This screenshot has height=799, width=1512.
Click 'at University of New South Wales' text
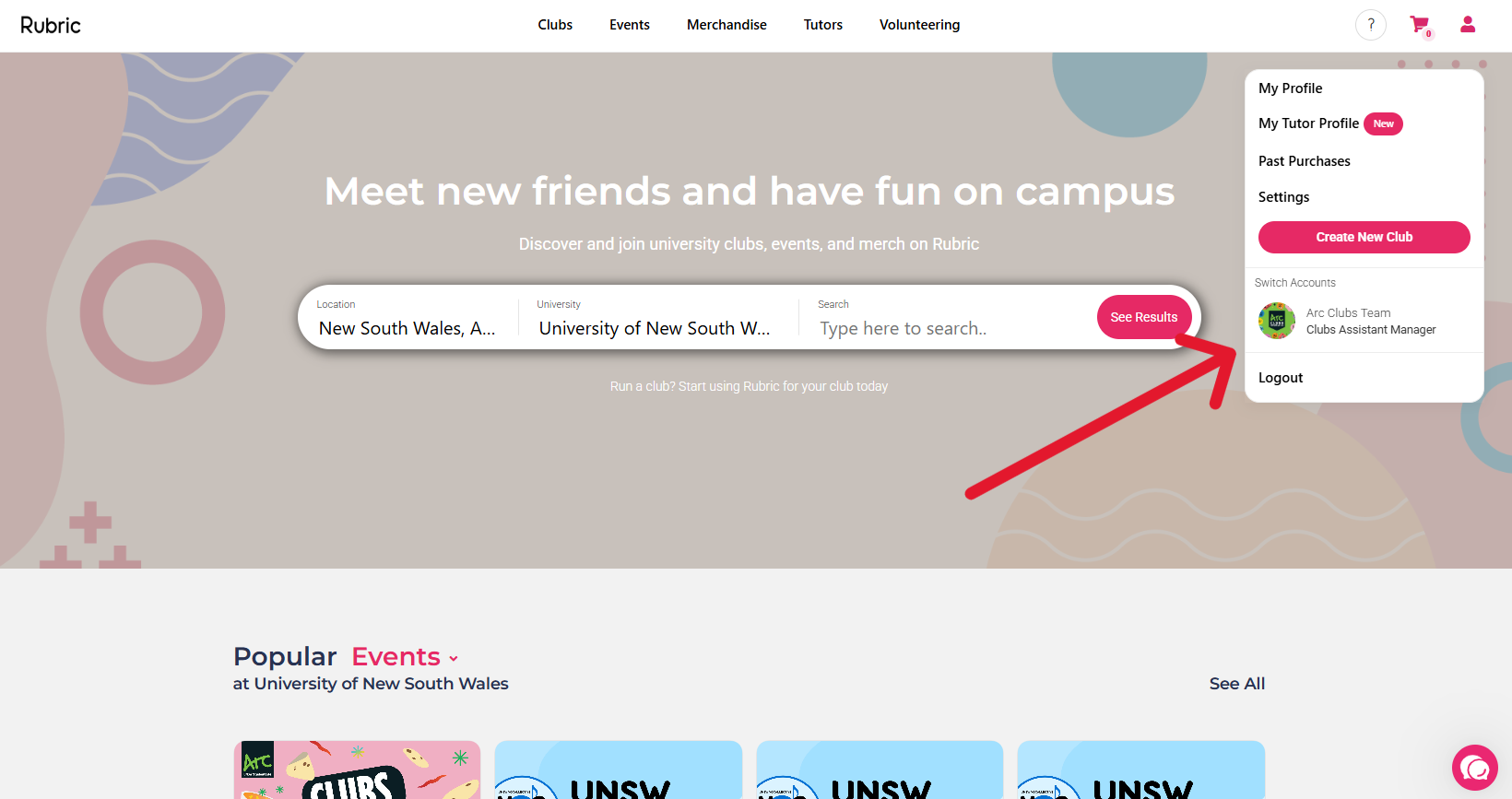[371, 684]
